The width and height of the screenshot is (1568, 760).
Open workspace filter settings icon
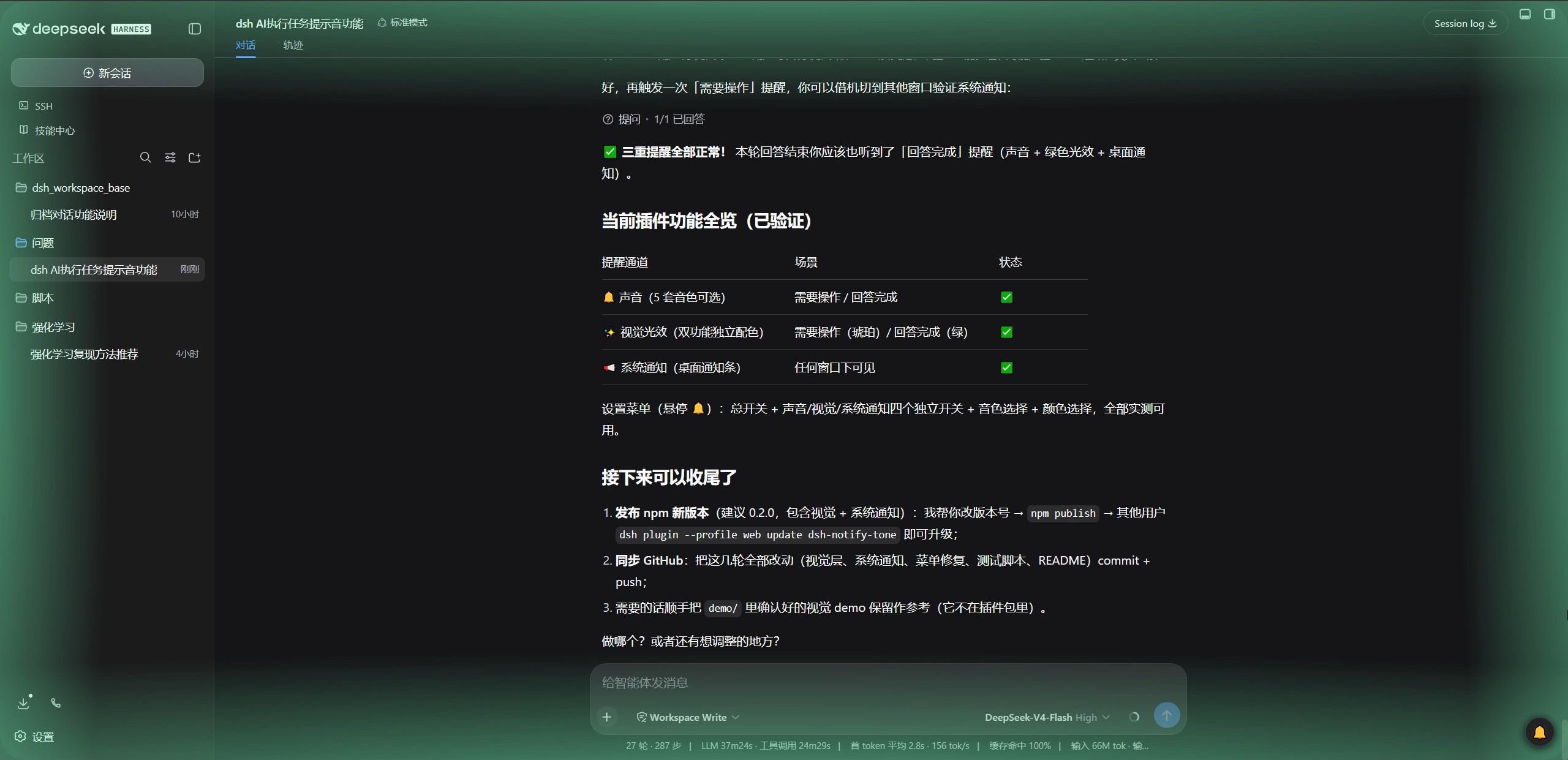pos(170,158)
